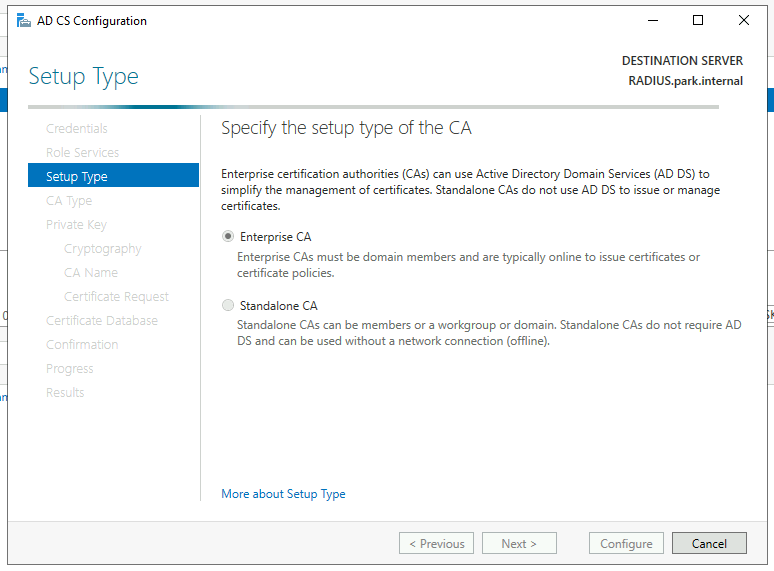Click the RADIUS.park.internal server name

[x=685, y=80]
